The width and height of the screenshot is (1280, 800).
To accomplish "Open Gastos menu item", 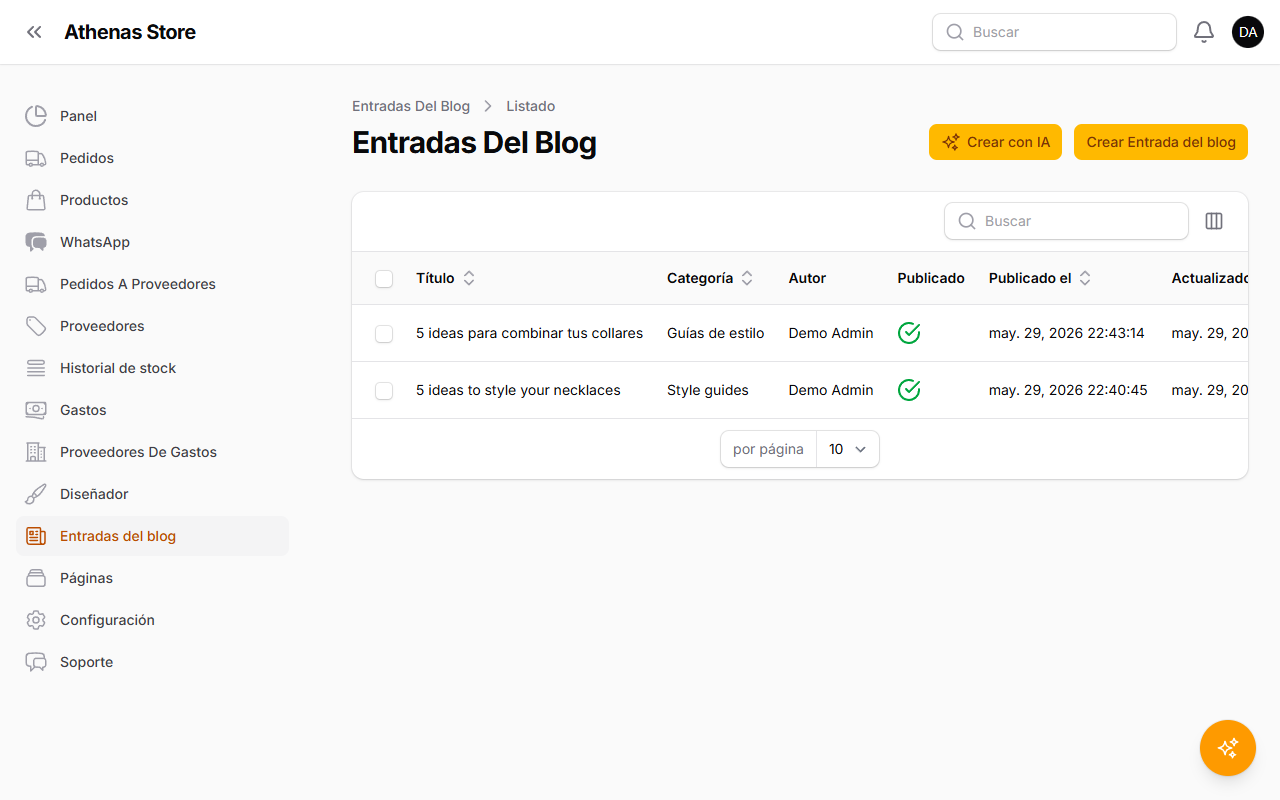I will click(x=152, y=410).
